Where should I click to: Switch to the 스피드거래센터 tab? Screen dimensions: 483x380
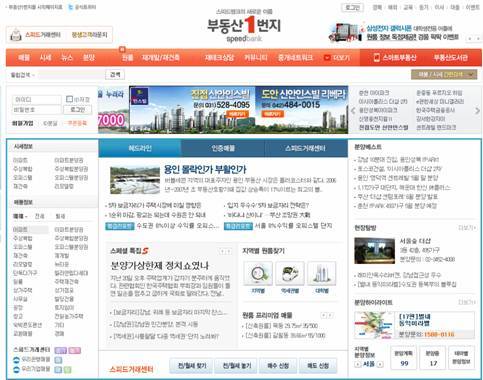click(x=306, y=148)
